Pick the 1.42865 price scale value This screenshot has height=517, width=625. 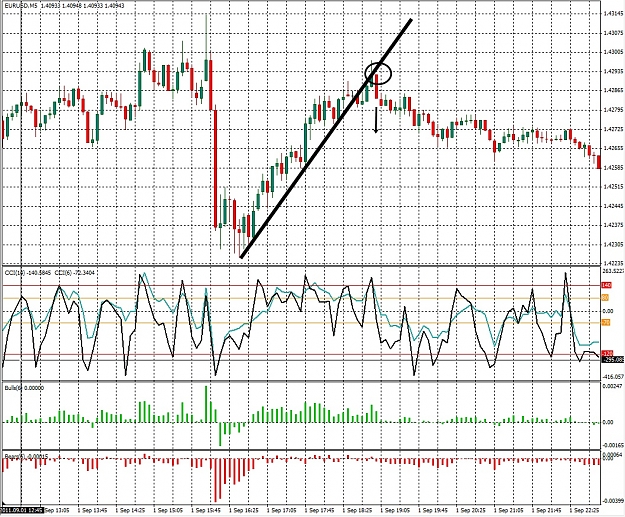(x=613, y=90)
